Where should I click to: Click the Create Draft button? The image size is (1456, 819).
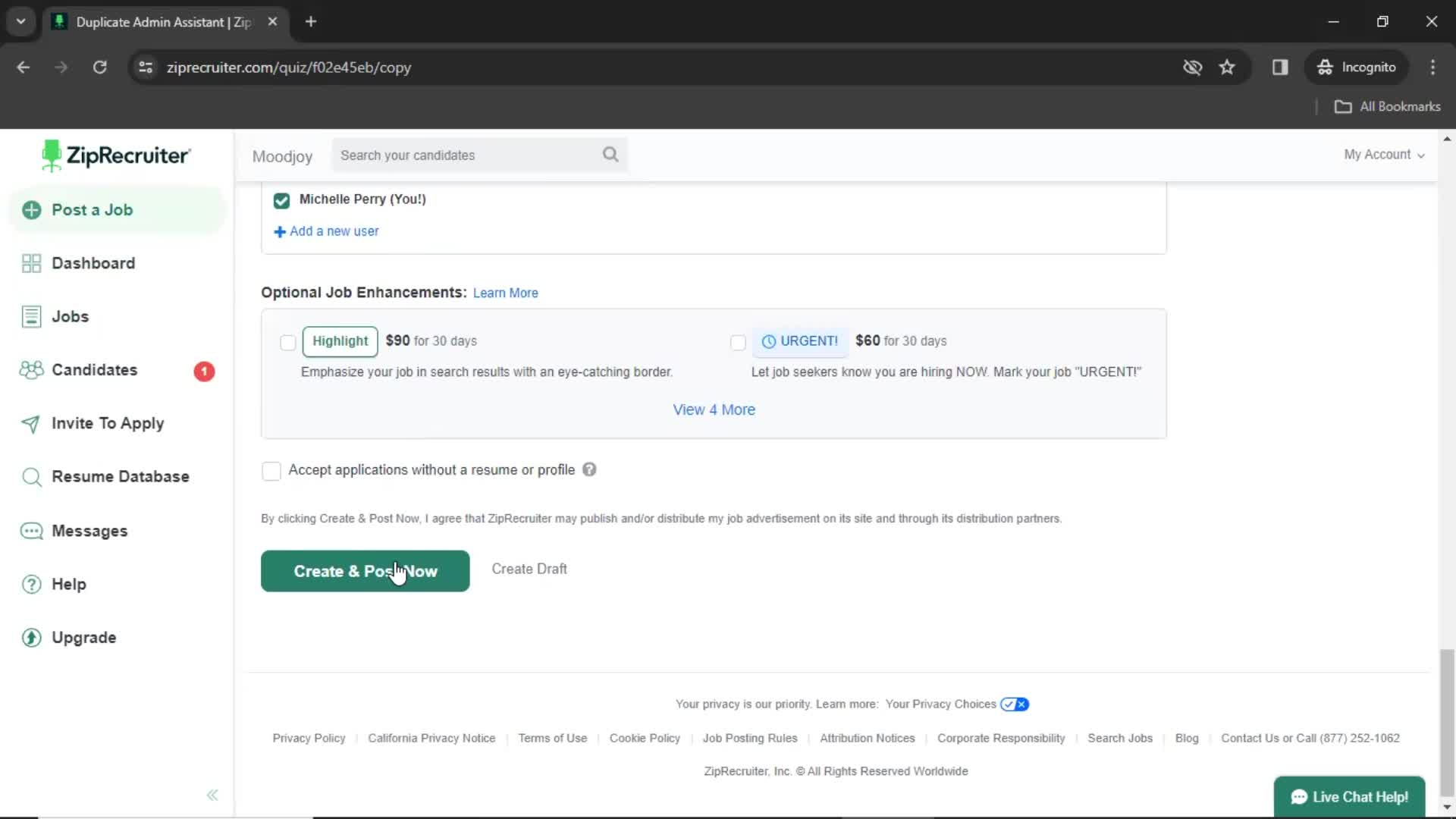click(x=529, y=569)
